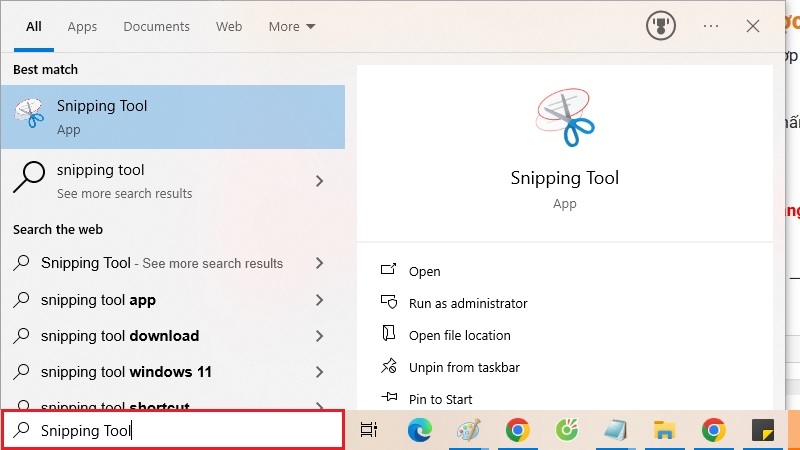Screen dimensions: 800x450
Task: Close the search panel
Action: [x=753, y=26]
